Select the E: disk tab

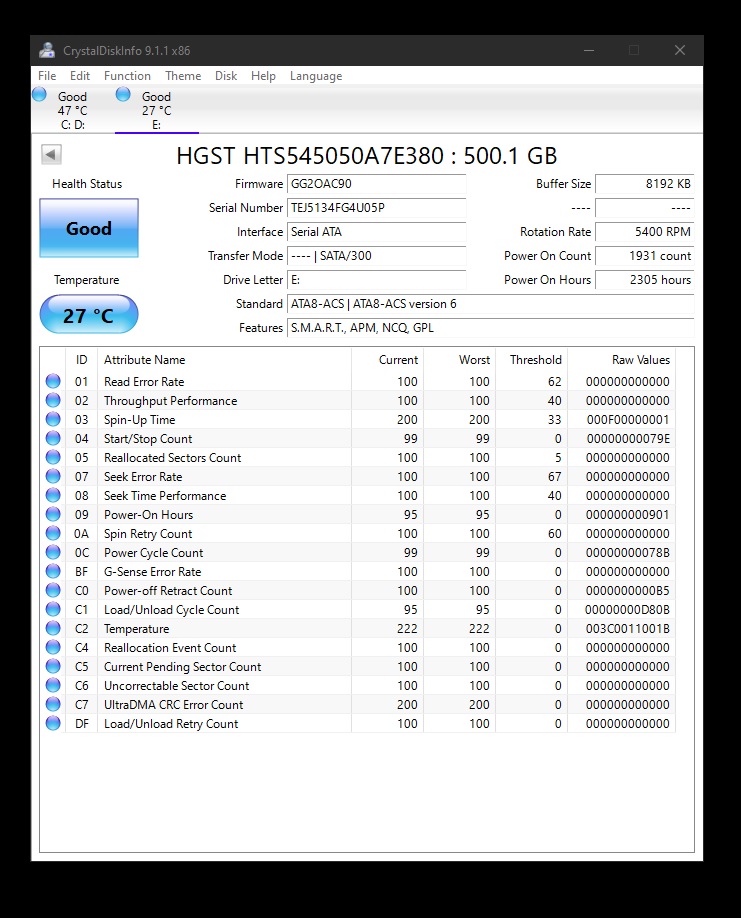point(156,110)
